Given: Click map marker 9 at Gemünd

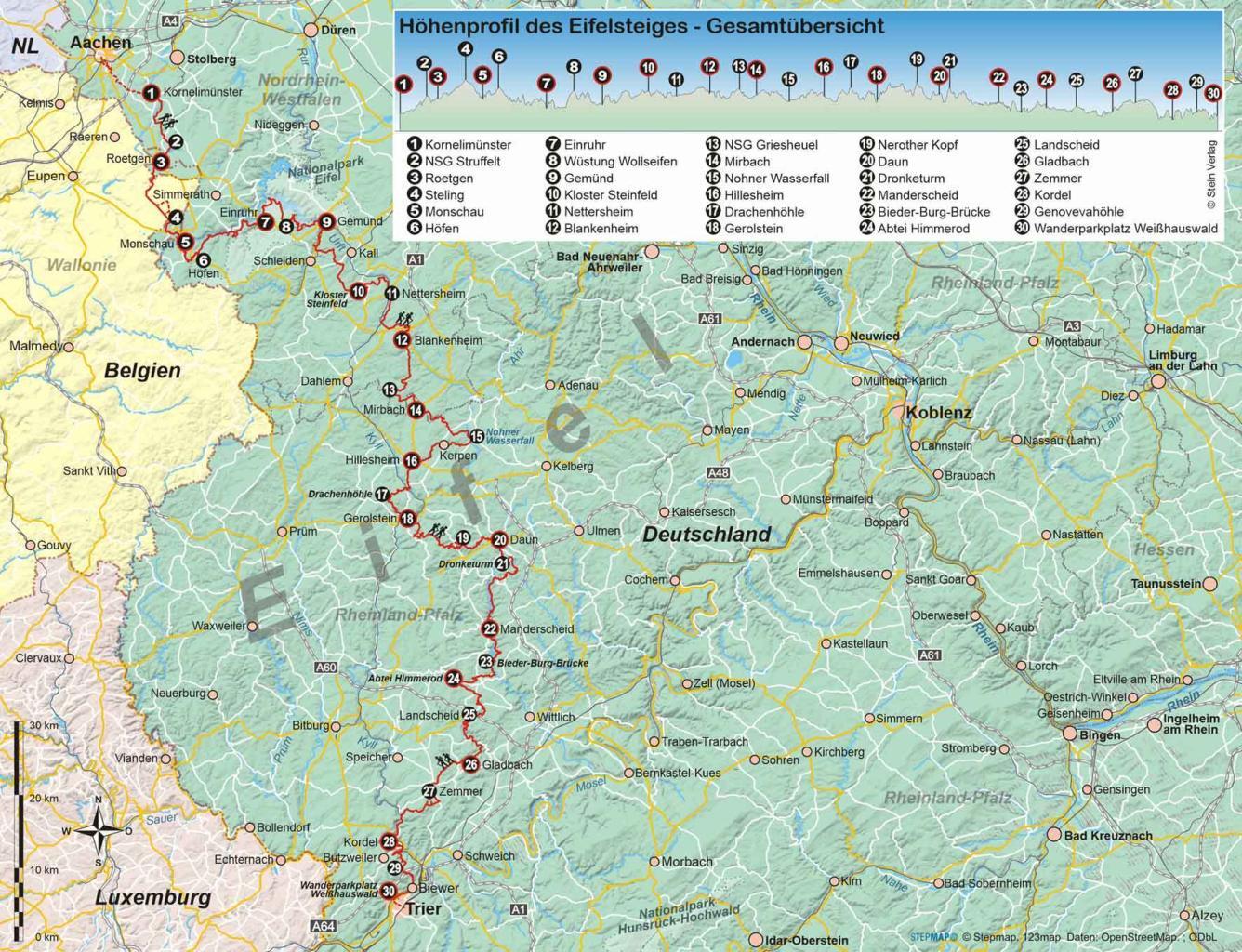Looking at the screenshot, I should tap(326, 221).
